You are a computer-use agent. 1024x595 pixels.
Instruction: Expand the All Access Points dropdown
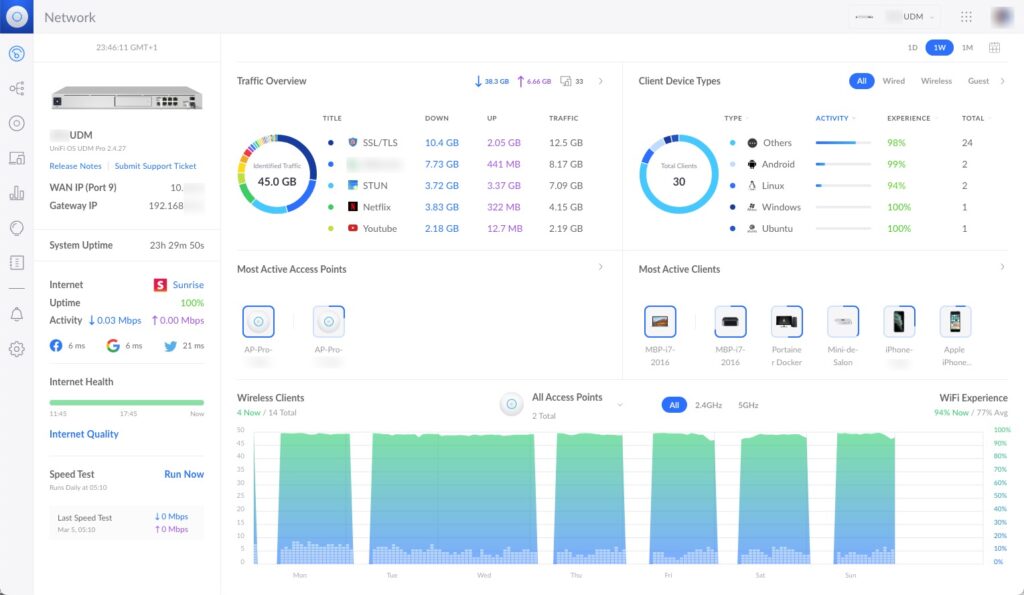620,404
